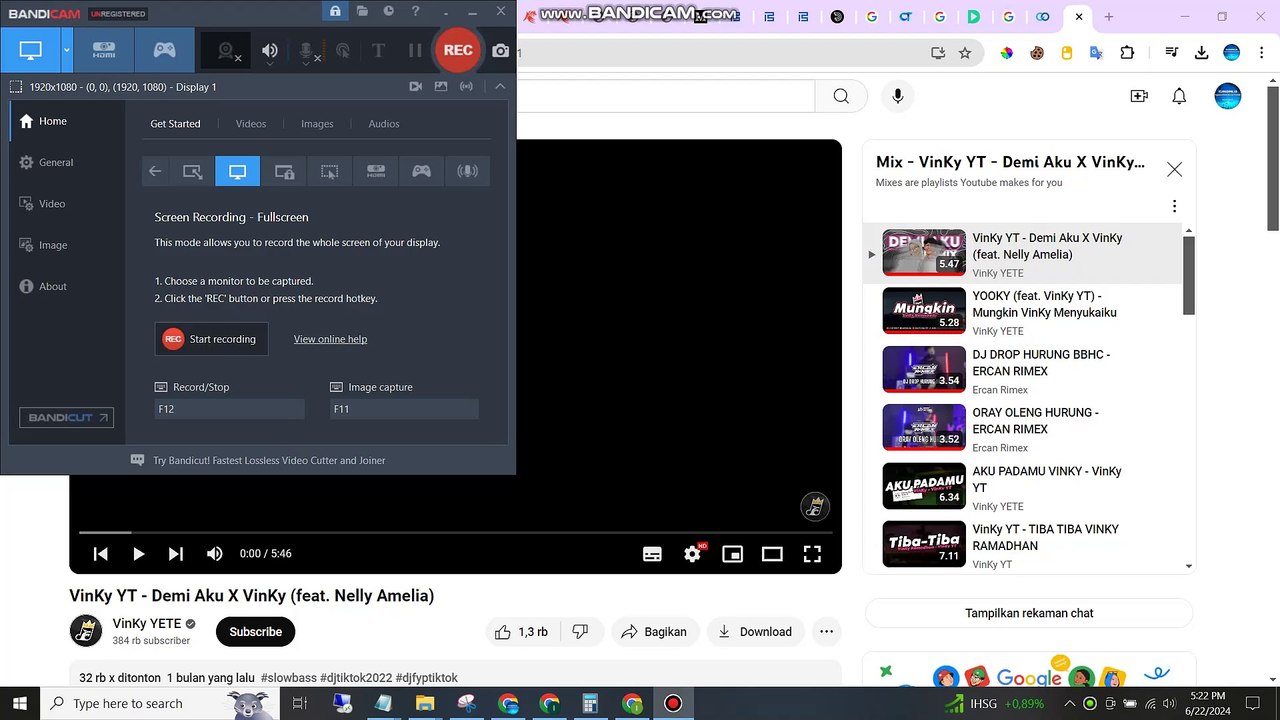Go to previous video in YouTube player
This screenshot has height=720, width=1280.
[100, 554]
